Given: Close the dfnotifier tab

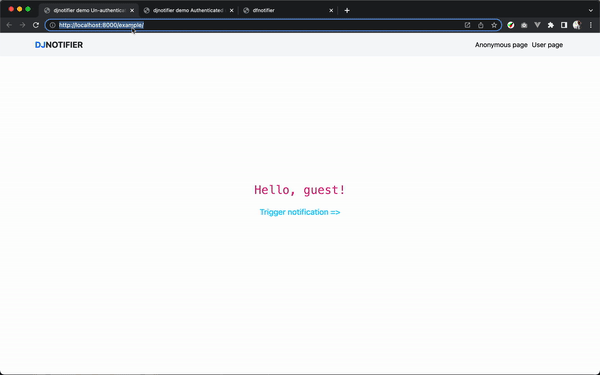Looking at the screenshot, I should point(331,10).
